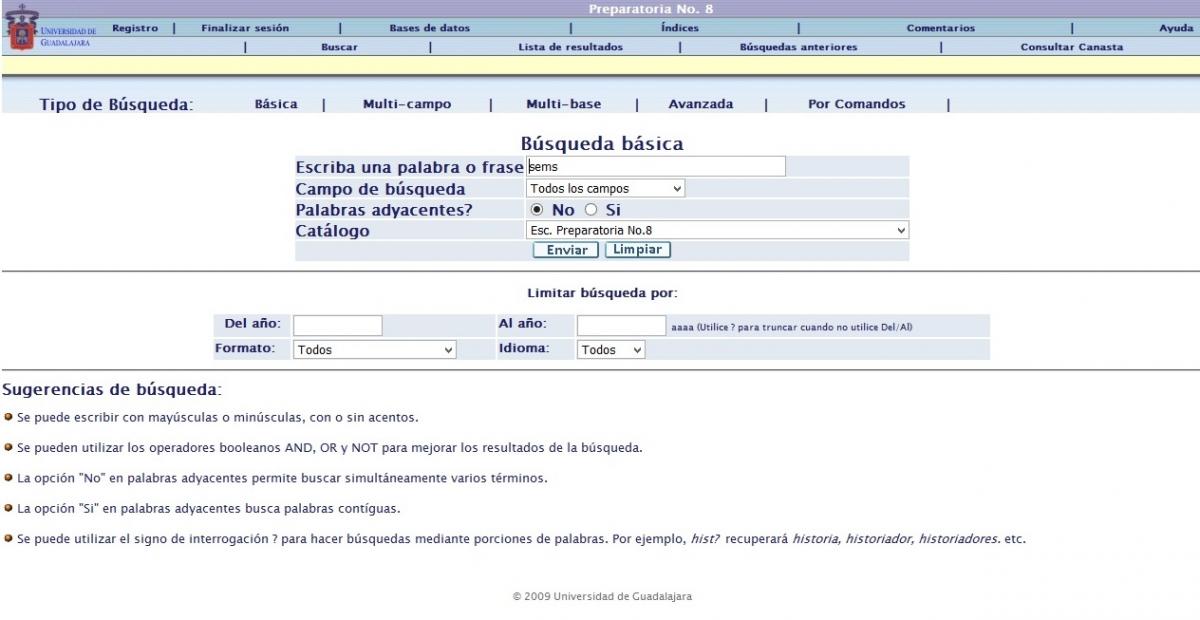The image size is (1200, 620).
Task: Open Comentarios page
Action: pos(941,28)
